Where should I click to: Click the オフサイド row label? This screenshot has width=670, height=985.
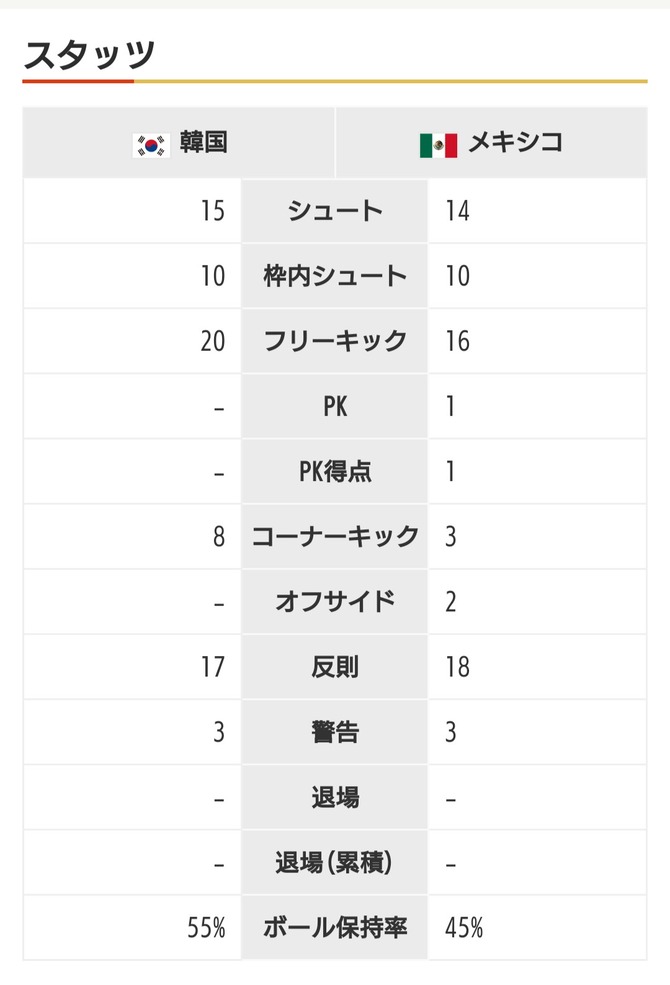click(335, 602)
